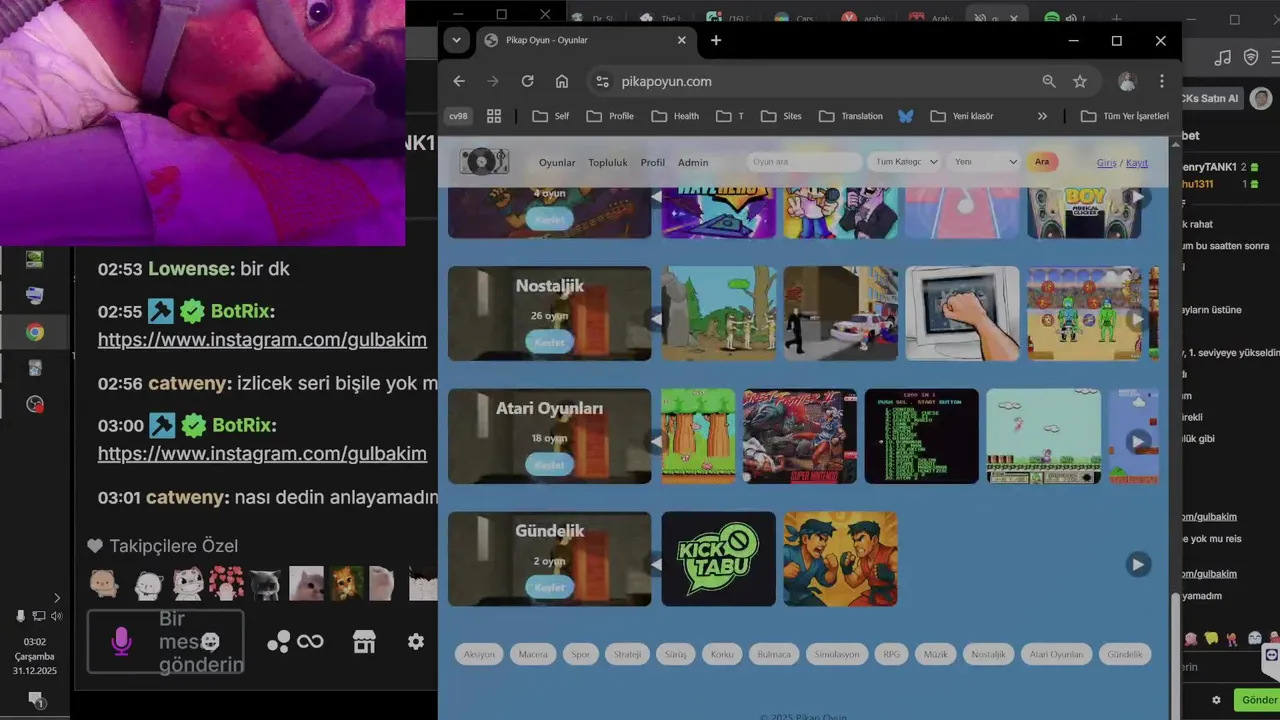The image size is (1280, 720).
Task: Open BotRix Instagram link at 02:55
Action: point(262,339)
